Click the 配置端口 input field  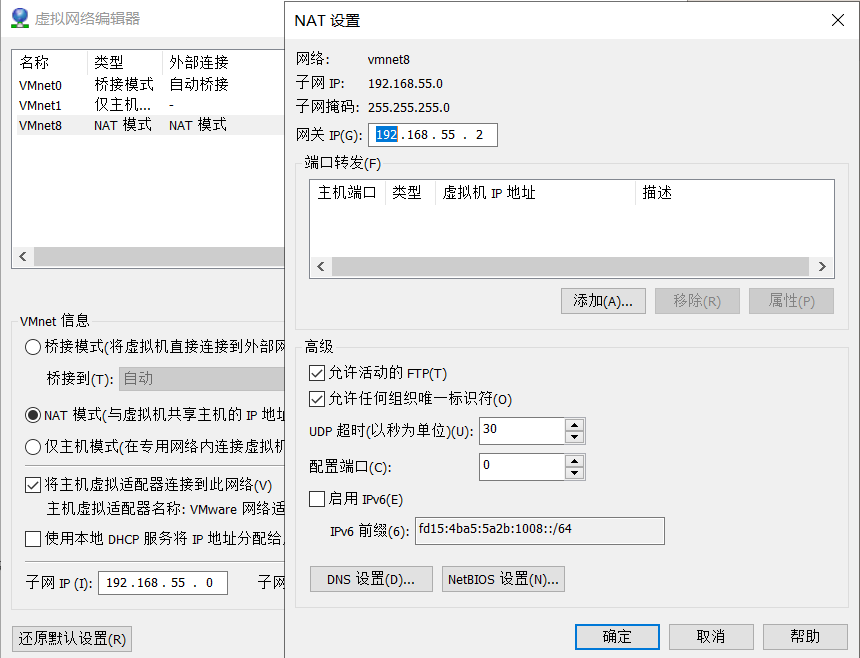[x=522, y=467]
